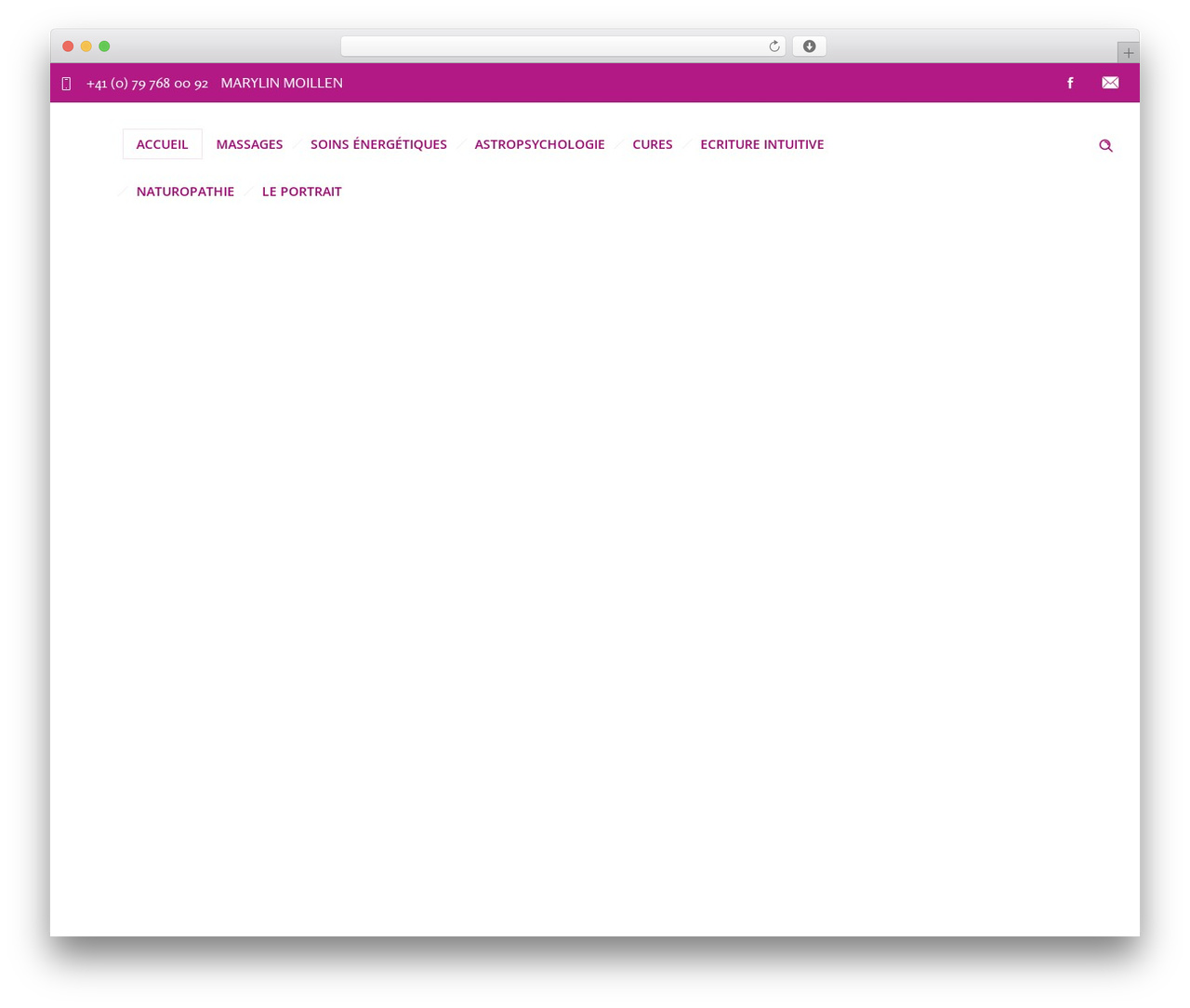1190x1008 pixels.
Task: Close the browser window with red button
Action: click(x=68, y=46)
